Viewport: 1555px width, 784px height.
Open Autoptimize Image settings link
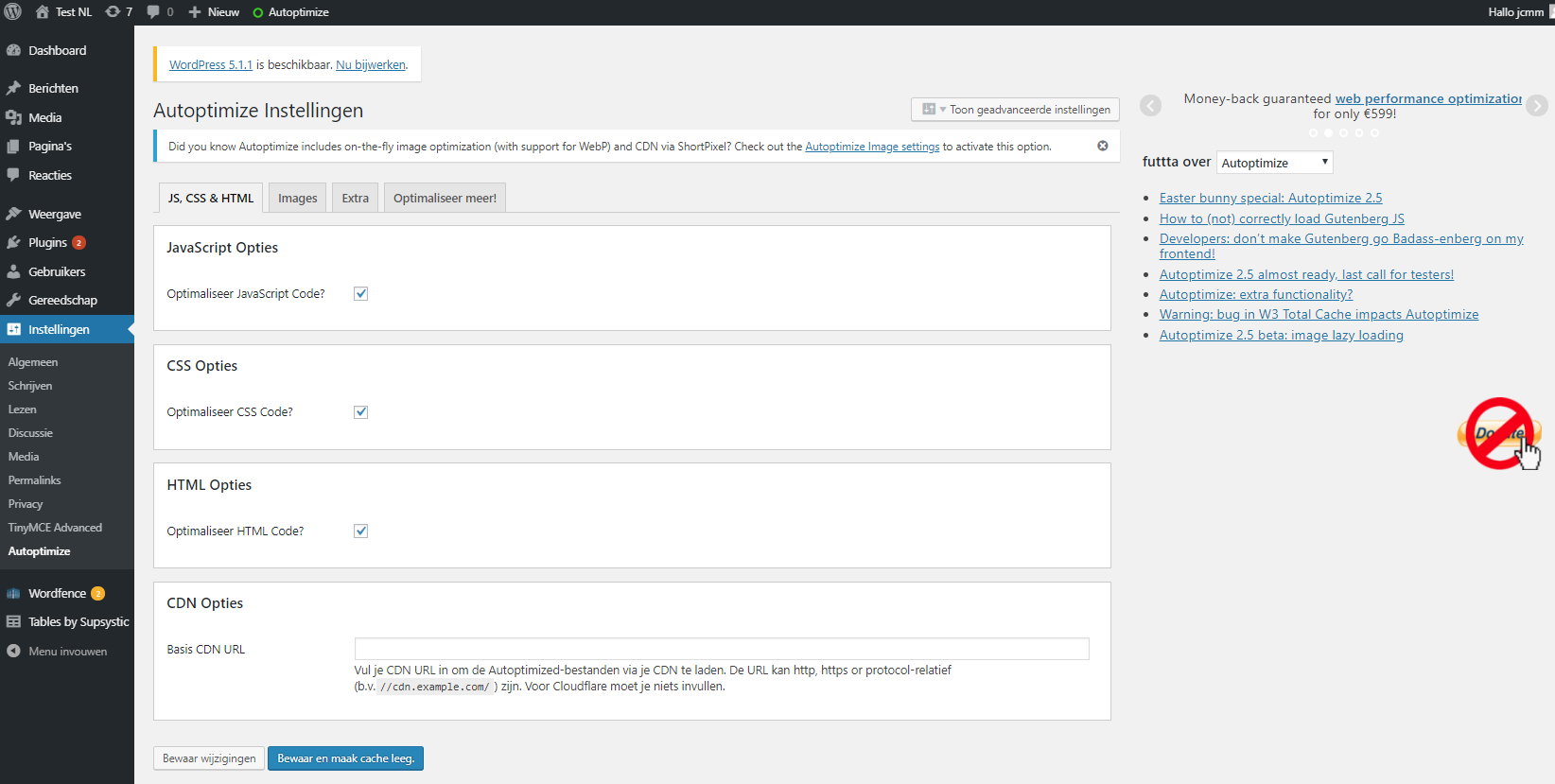(872, 147)
